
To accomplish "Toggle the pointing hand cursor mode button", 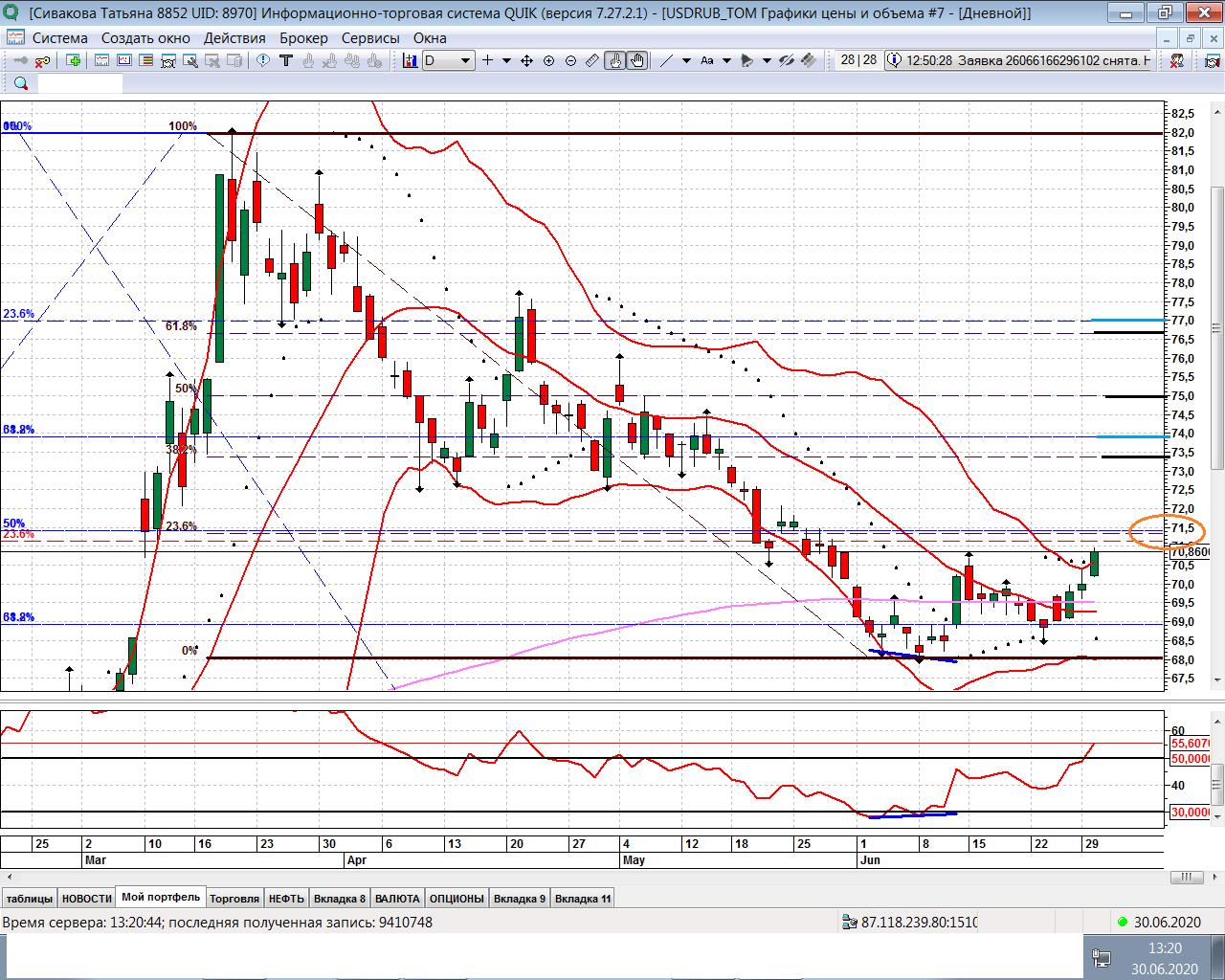I will 614,60.
